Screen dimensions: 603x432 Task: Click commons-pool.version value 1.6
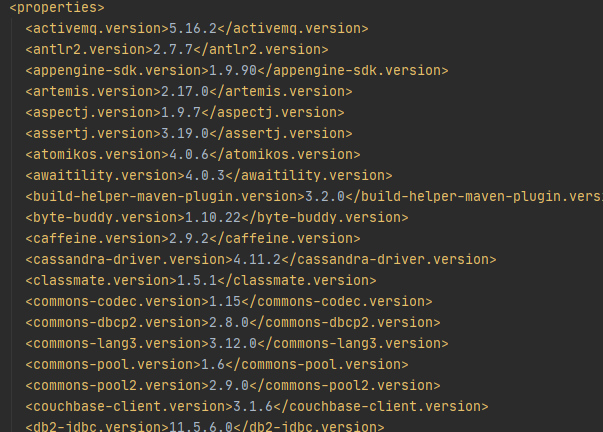click(x=213, y=364)
